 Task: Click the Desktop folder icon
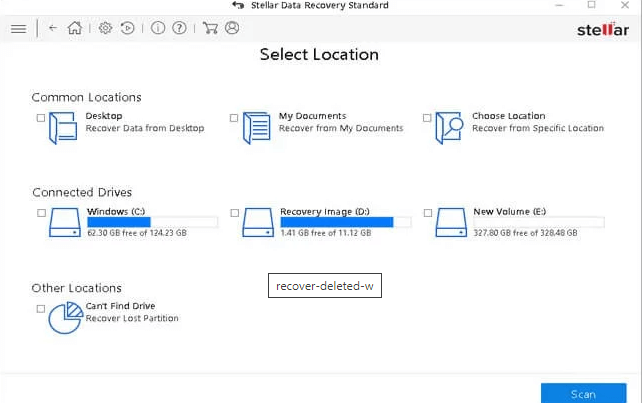(x=63, y=128)
